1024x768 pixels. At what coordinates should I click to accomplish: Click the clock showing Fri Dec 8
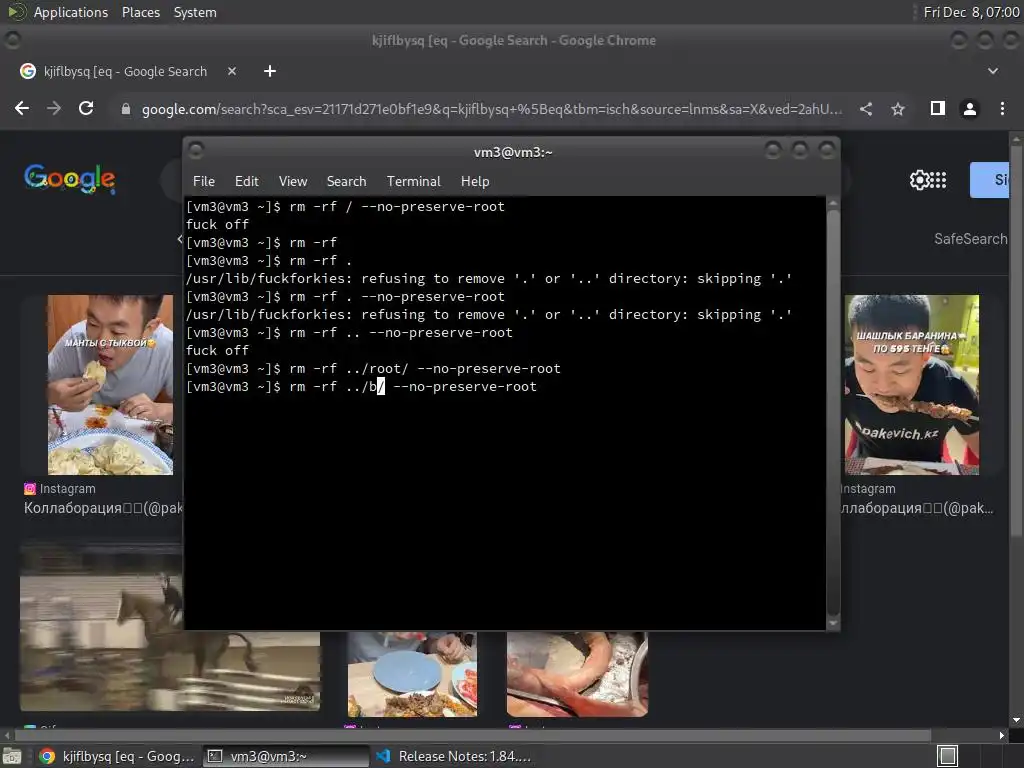(971, 12)
